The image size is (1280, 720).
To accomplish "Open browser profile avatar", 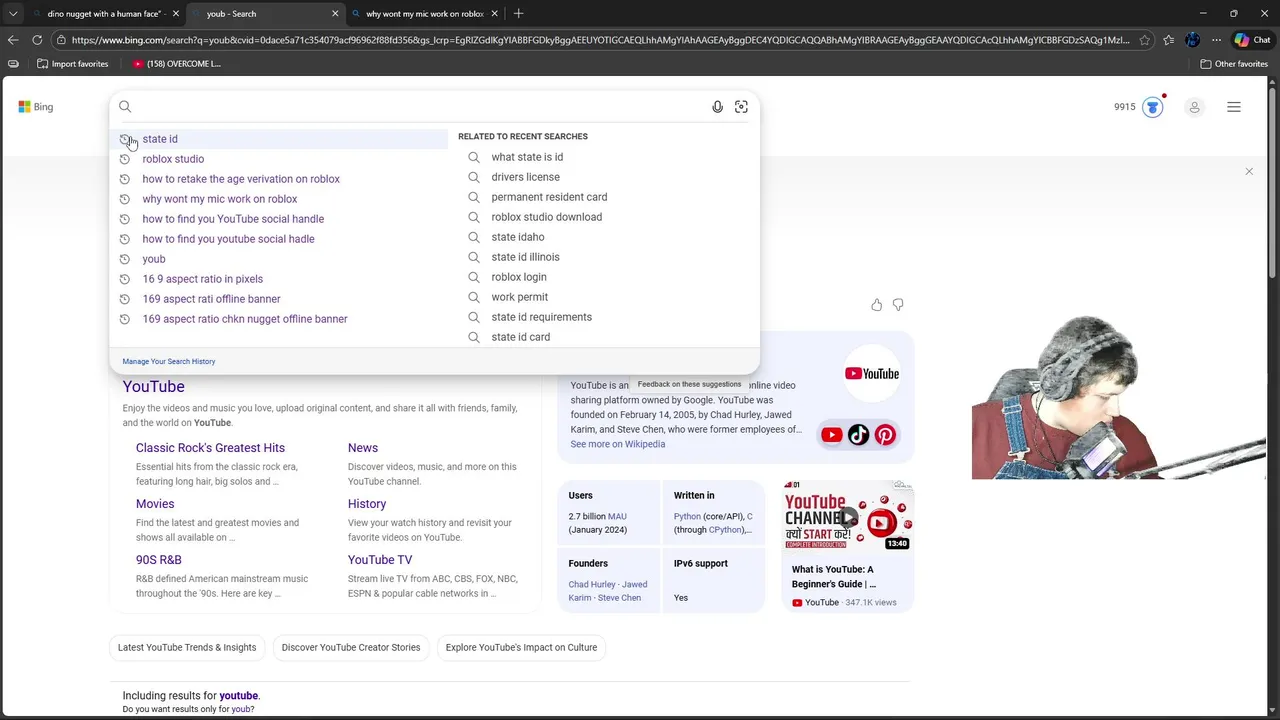I will click(x=1192, y=40).
